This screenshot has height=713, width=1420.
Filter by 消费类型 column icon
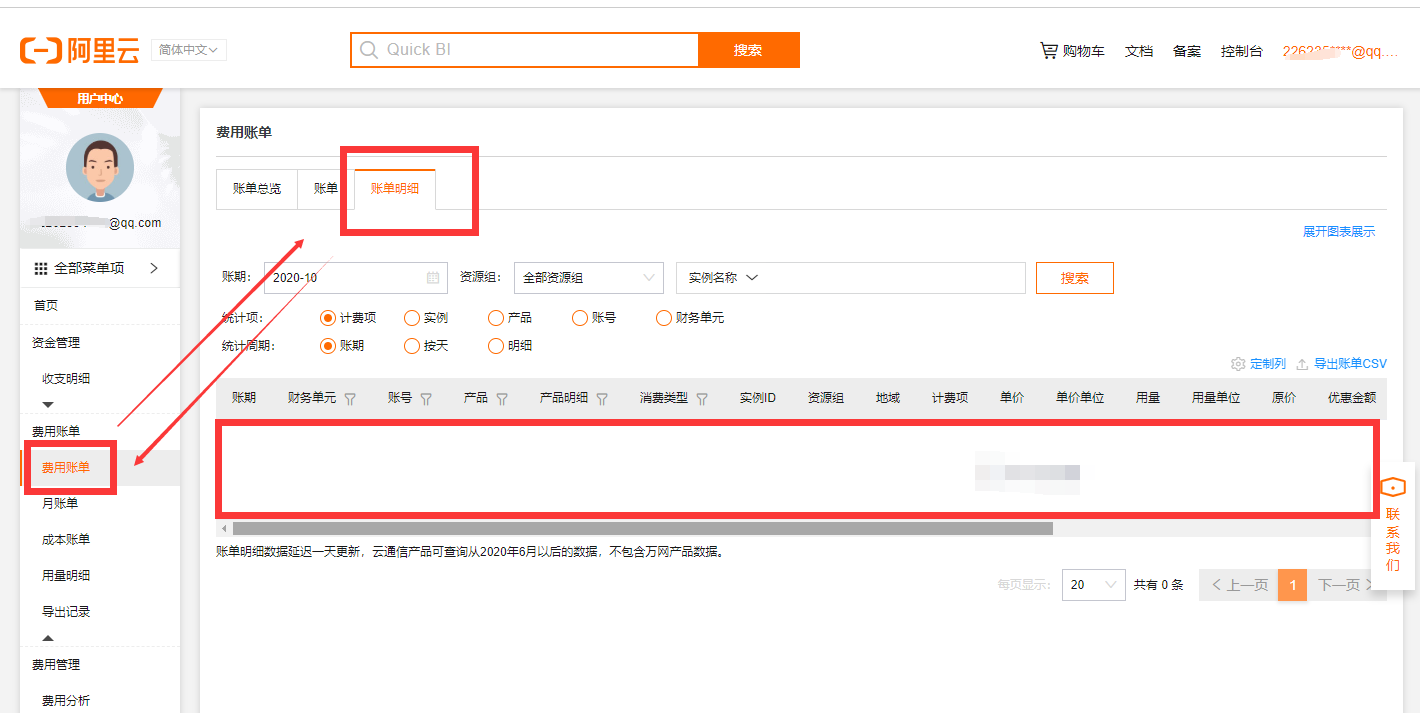702,398
